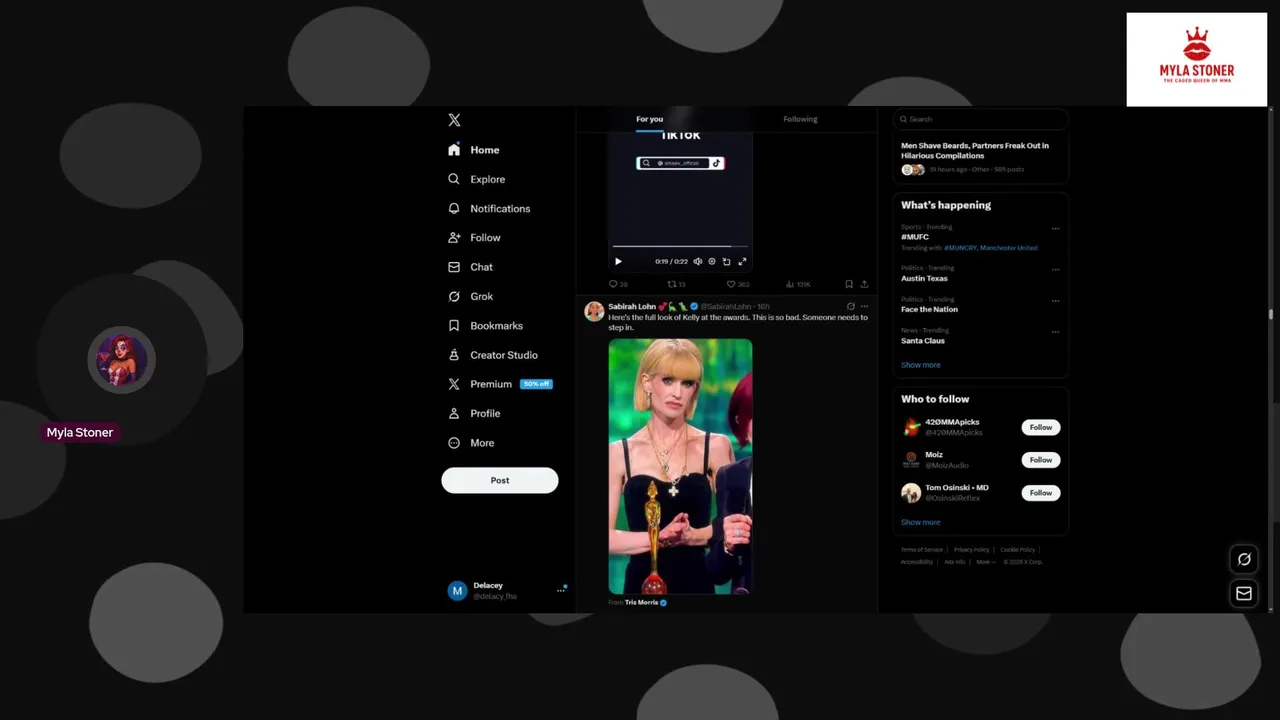Click the Delacey profile avatar

click(457, 591)
